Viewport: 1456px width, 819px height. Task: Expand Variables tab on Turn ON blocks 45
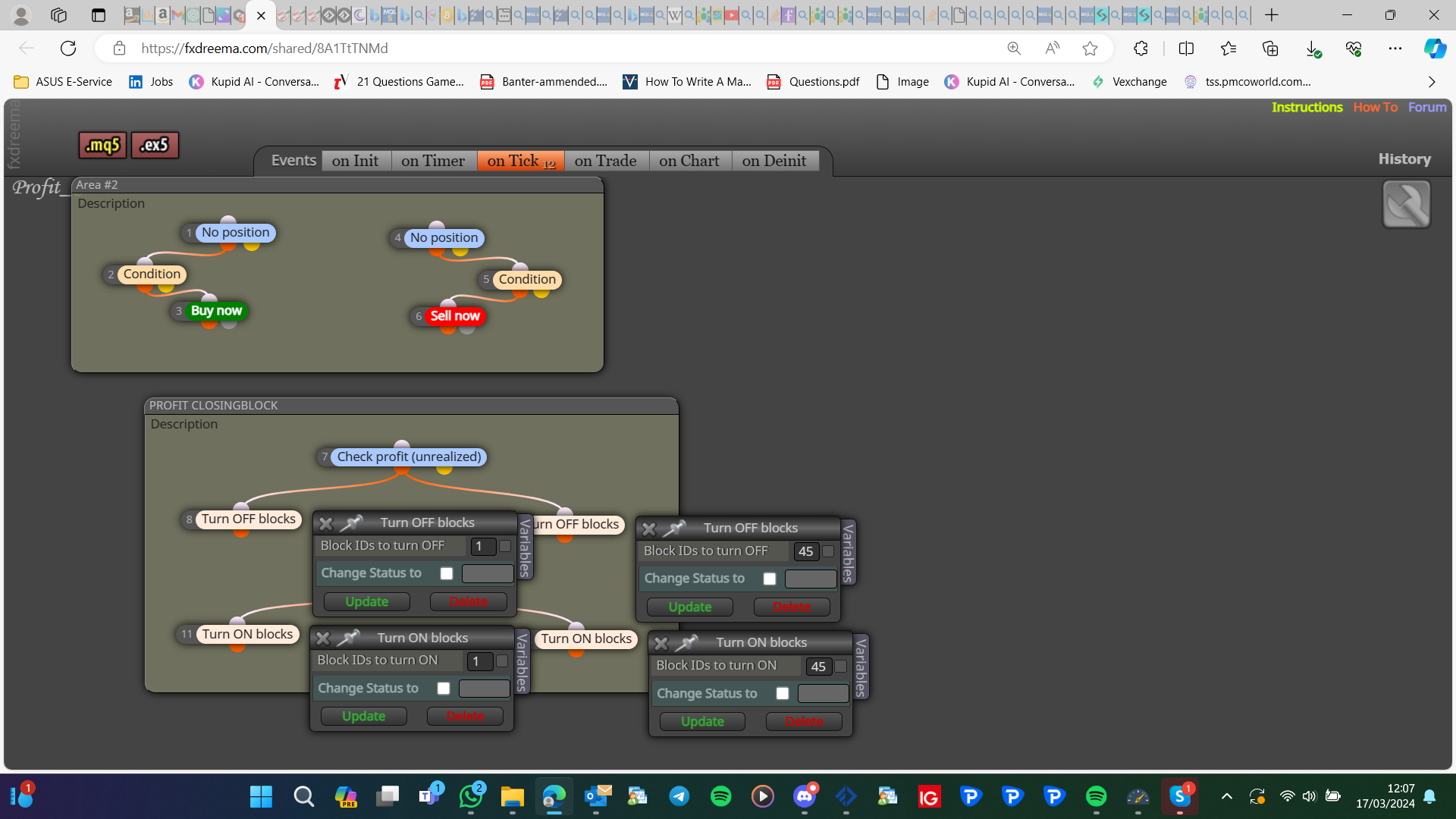(x=861, y=667)
